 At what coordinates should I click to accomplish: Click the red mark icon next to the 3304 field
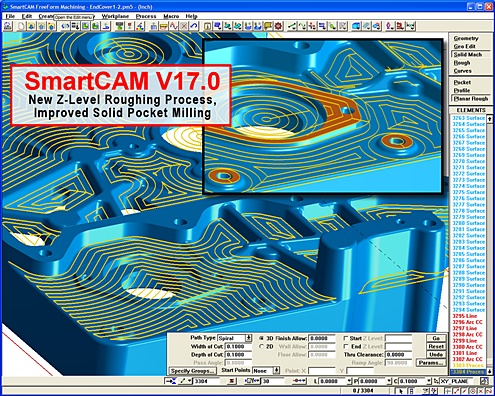tap(232, 381)
